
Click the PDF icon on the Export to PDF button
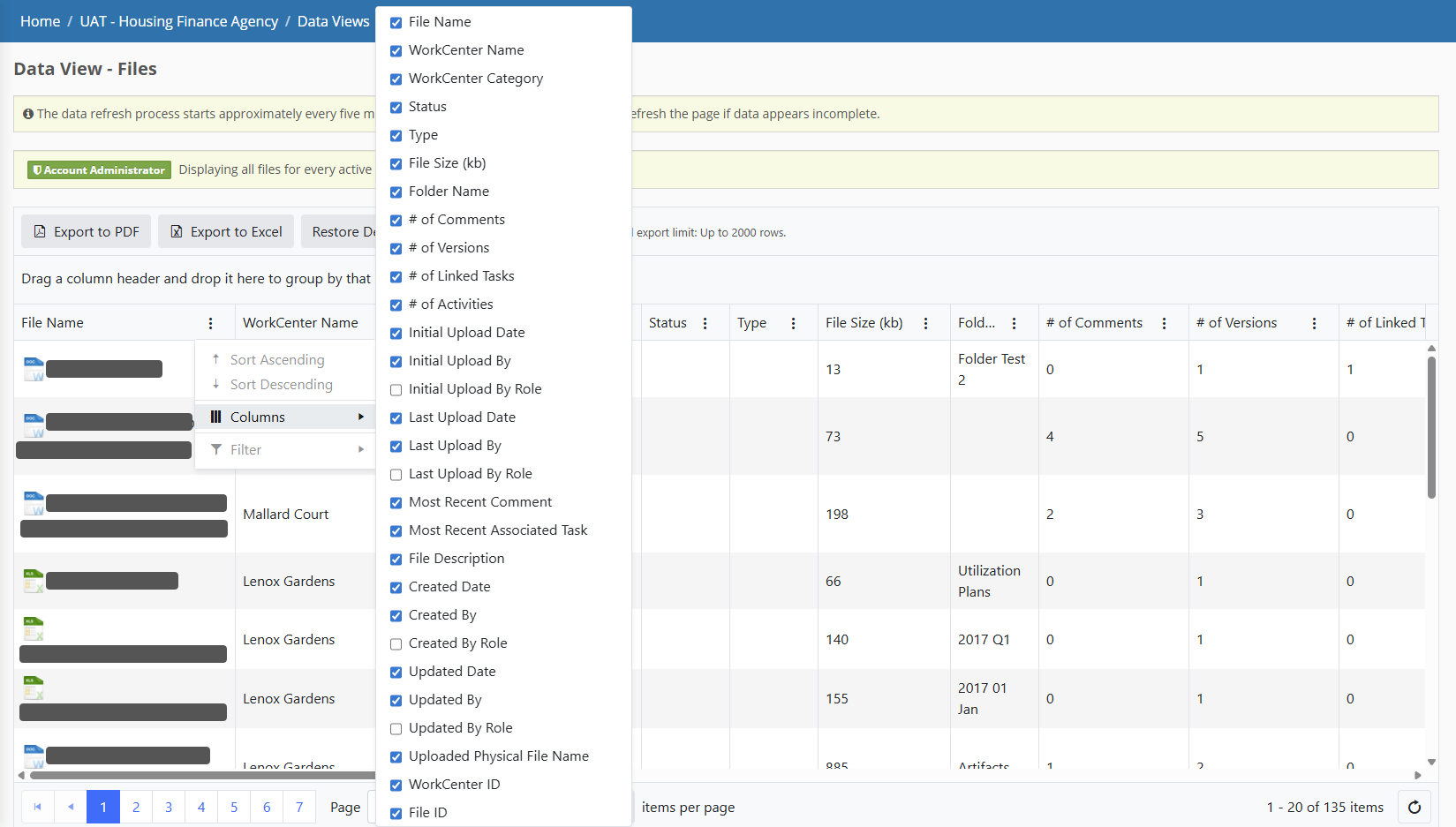pyautogui.click(x=40, y=231)
